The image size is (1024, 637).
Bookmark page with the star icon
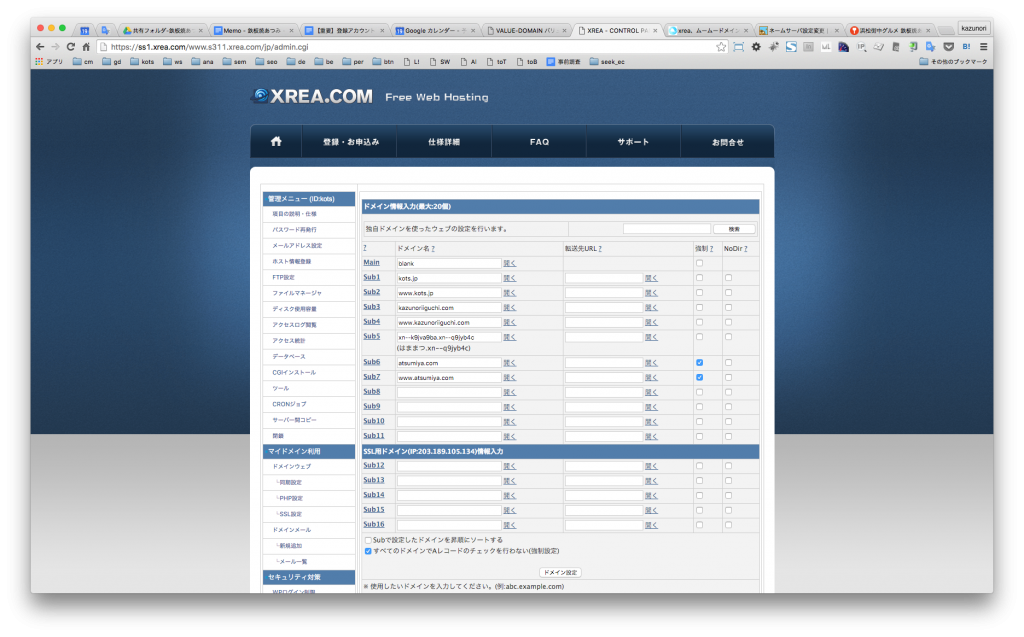tap(721, 47)
